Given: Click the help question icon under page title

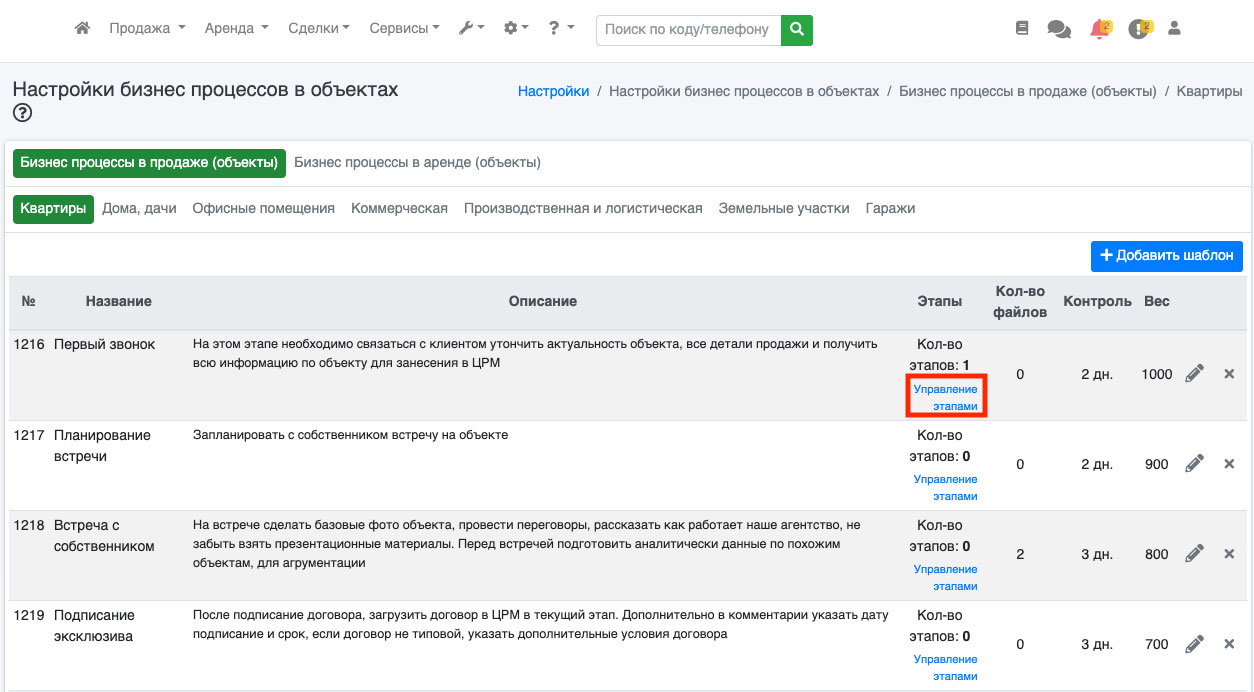Looking at the screenshot, I should click(x=22, y=113).
